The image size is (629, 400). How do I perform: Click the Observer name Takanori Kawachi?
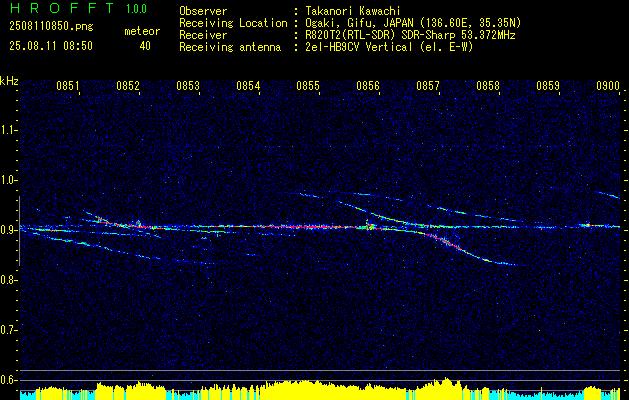[353, 11]
